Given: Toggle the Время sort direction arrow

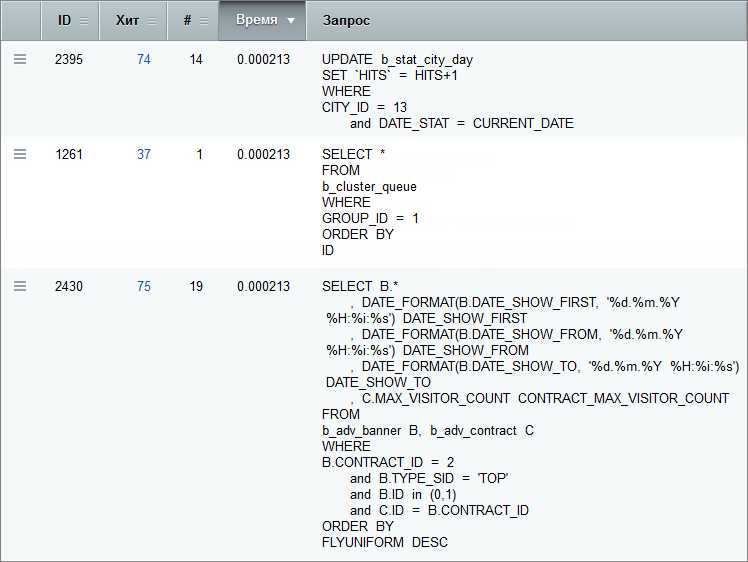Looking at the screenshot, I should point(291,21).
